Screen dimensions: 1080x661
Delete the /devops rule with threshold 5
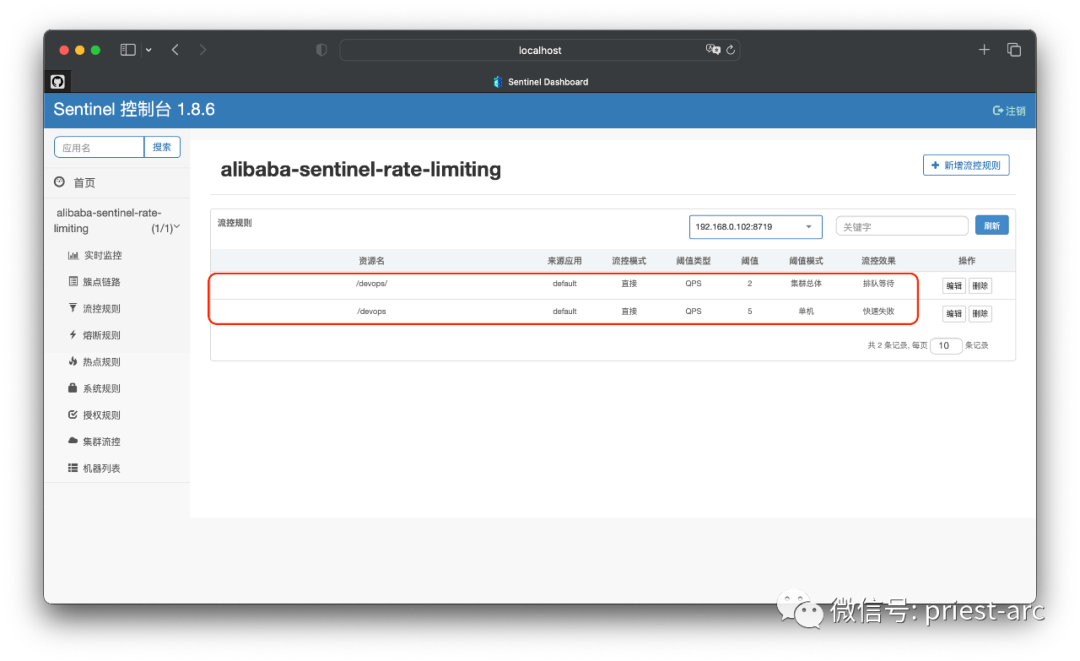coord(980,314)
